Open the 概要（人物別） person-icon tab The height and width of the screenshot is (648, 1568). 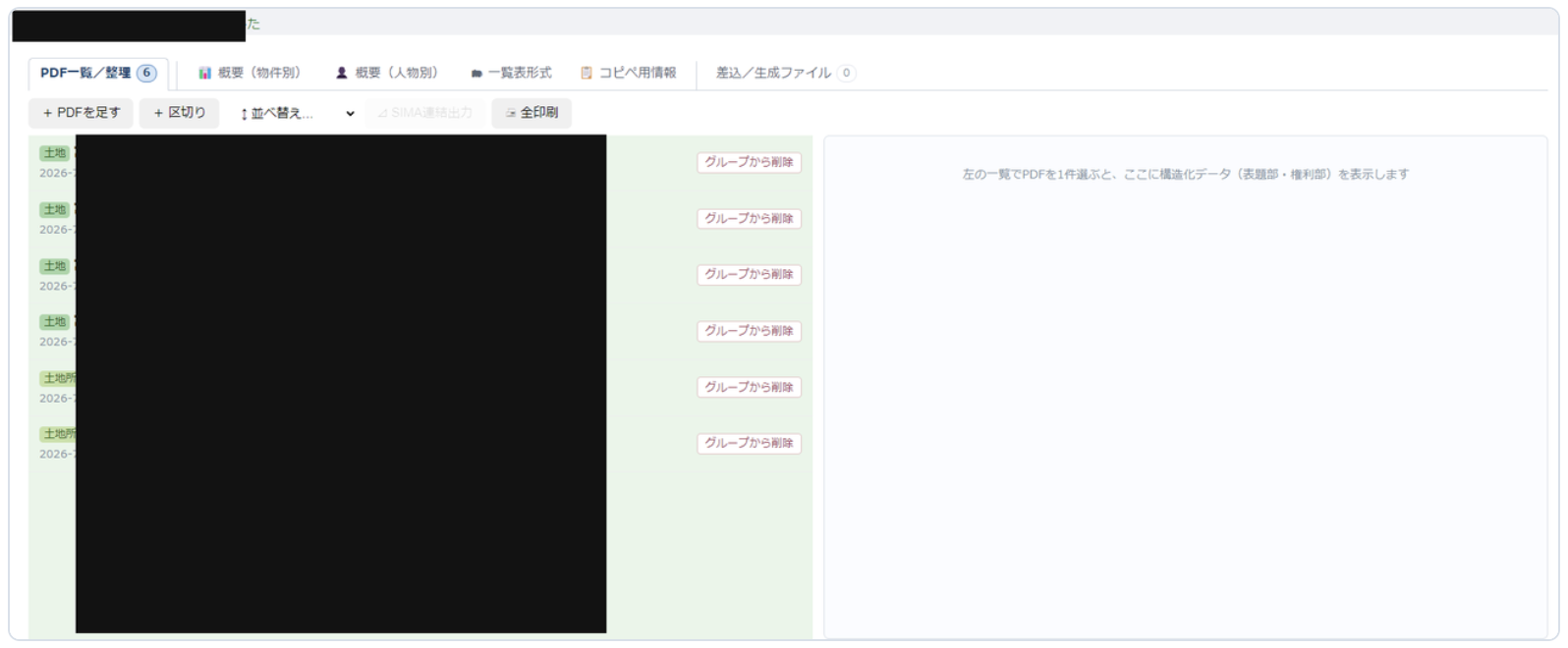click(386, 73)
